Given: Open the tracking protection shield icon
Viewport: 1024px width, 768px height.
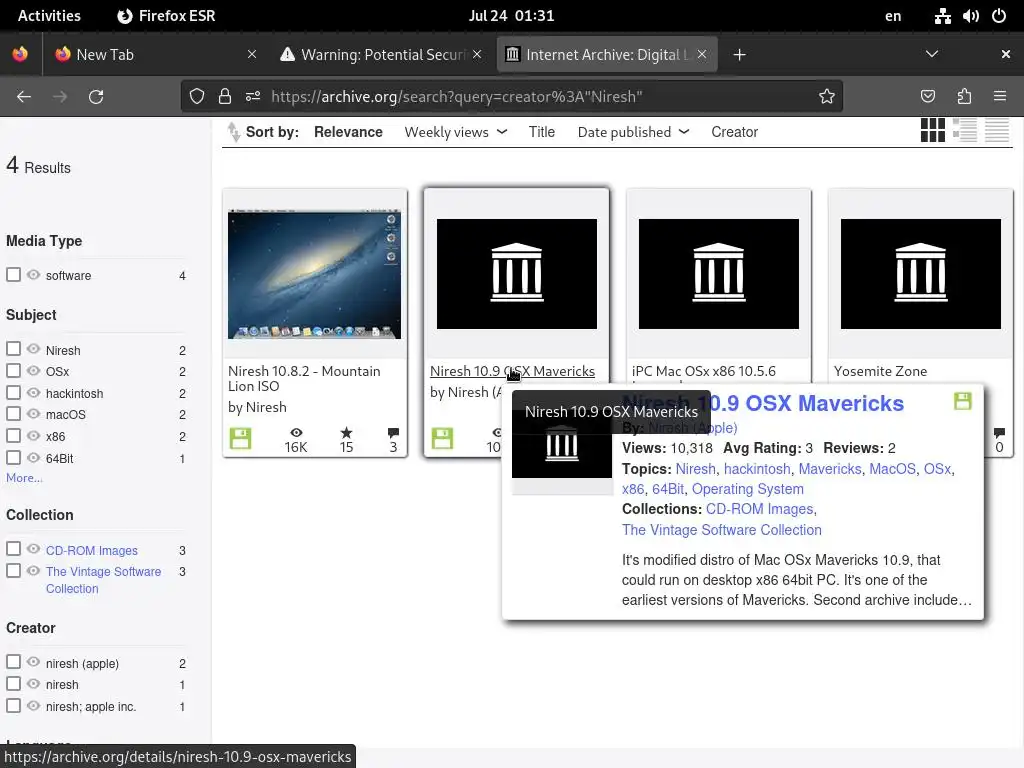Looking at the screenshot, I should click(x=197, y=97).
